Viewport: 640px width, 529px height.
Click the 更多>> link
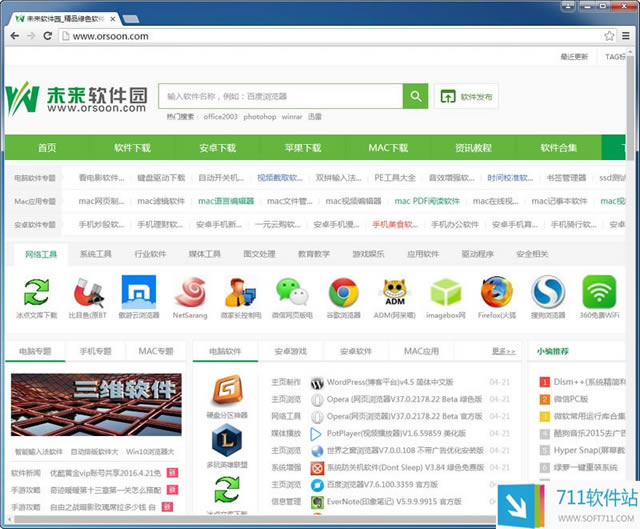click(504, 351)
